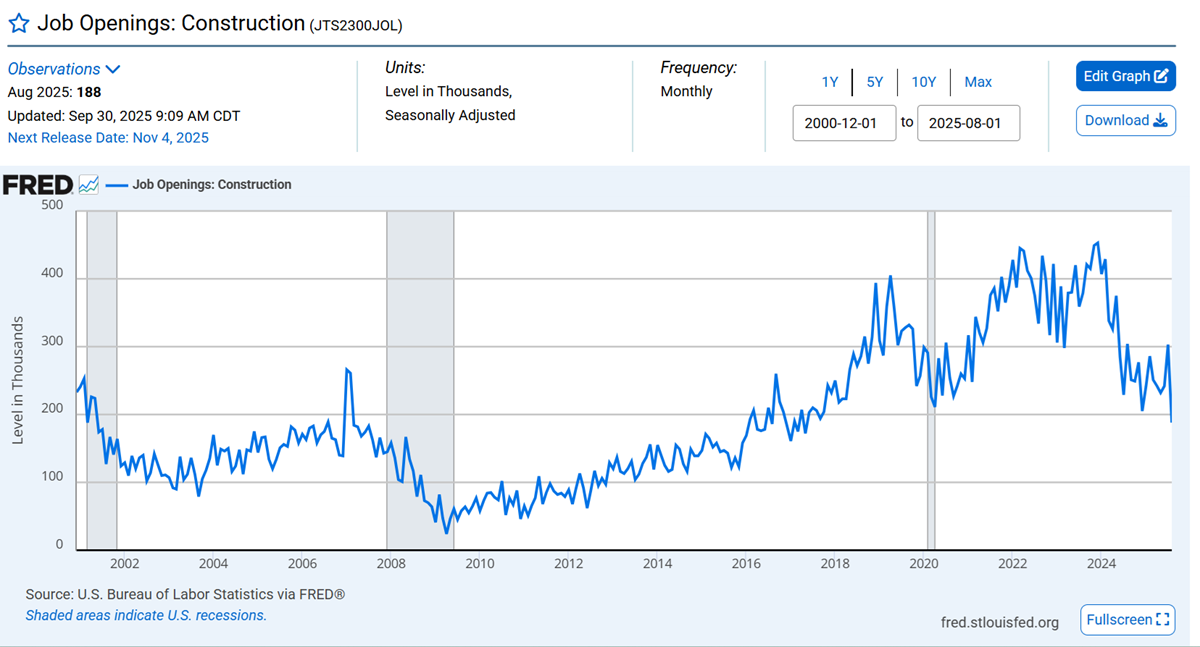Select the 1Y date range
This screenshot has height=647, width=1200.
point(830,82)
